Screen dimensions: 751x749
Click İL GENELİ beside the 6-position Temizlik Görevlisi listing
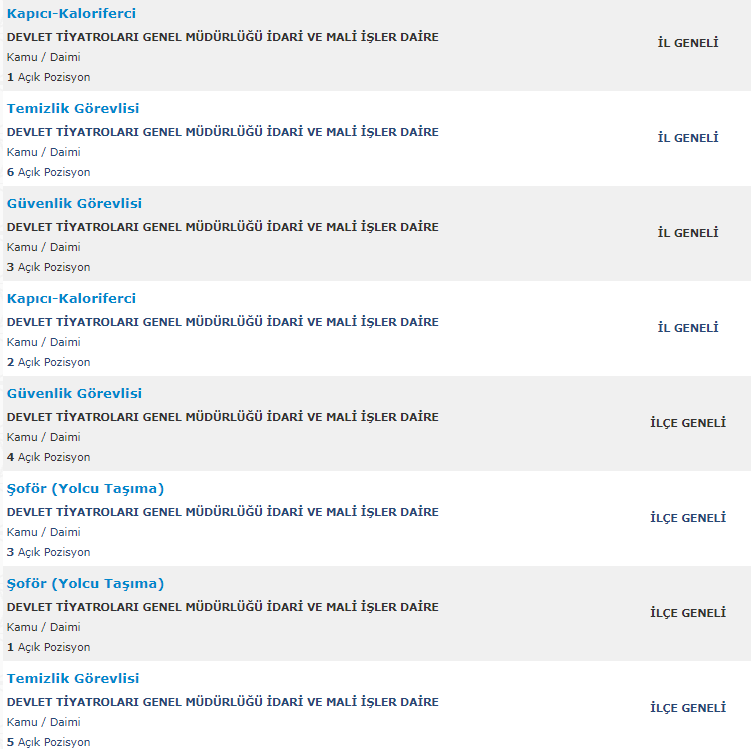(x=688, y=138)
